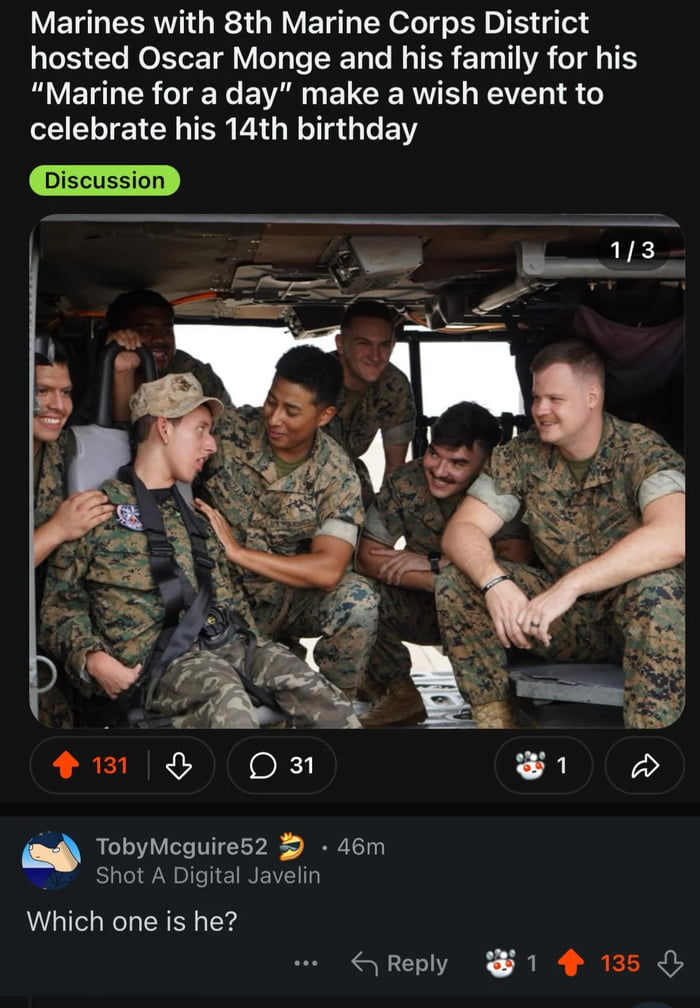Downvote the "Which one is he?" comment
700x1008 pixels.
pyautogui.click(x=670, y=963)
